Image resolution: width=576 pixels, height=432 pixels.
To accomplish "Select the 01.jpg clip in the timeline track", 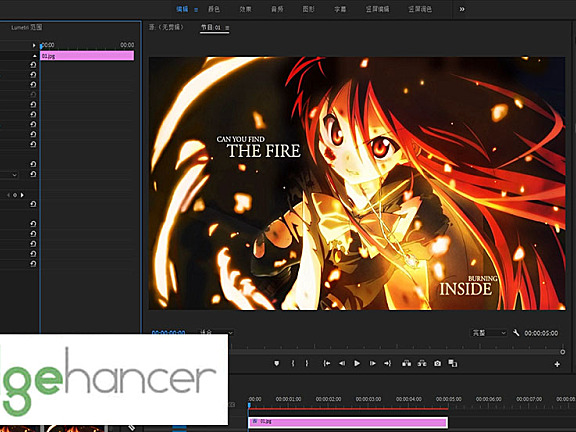I will pos(348,422).
